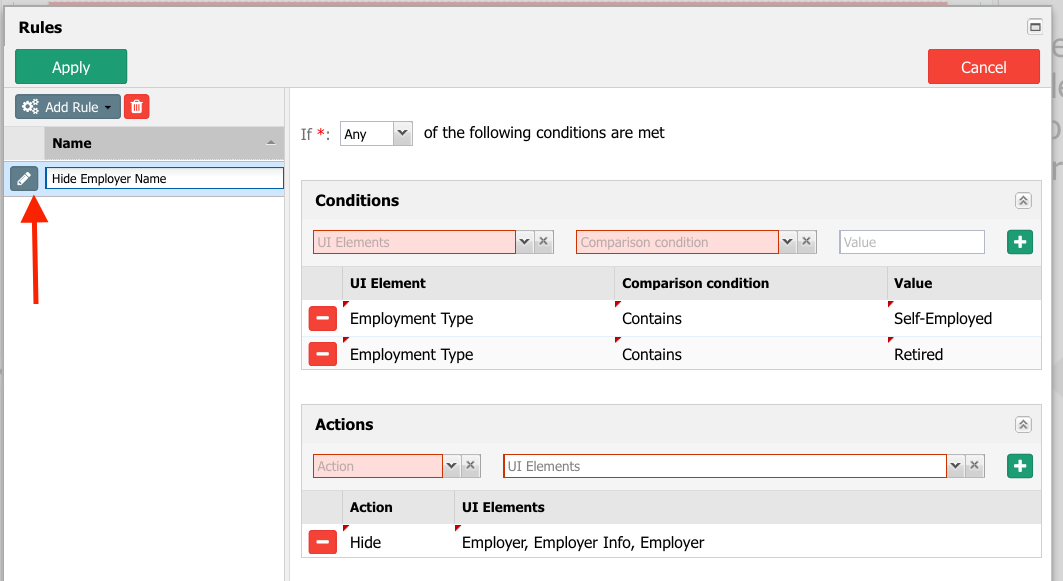1063x581 pixels.
Task: Remove the Retired condition row
Action: (322, 354)
